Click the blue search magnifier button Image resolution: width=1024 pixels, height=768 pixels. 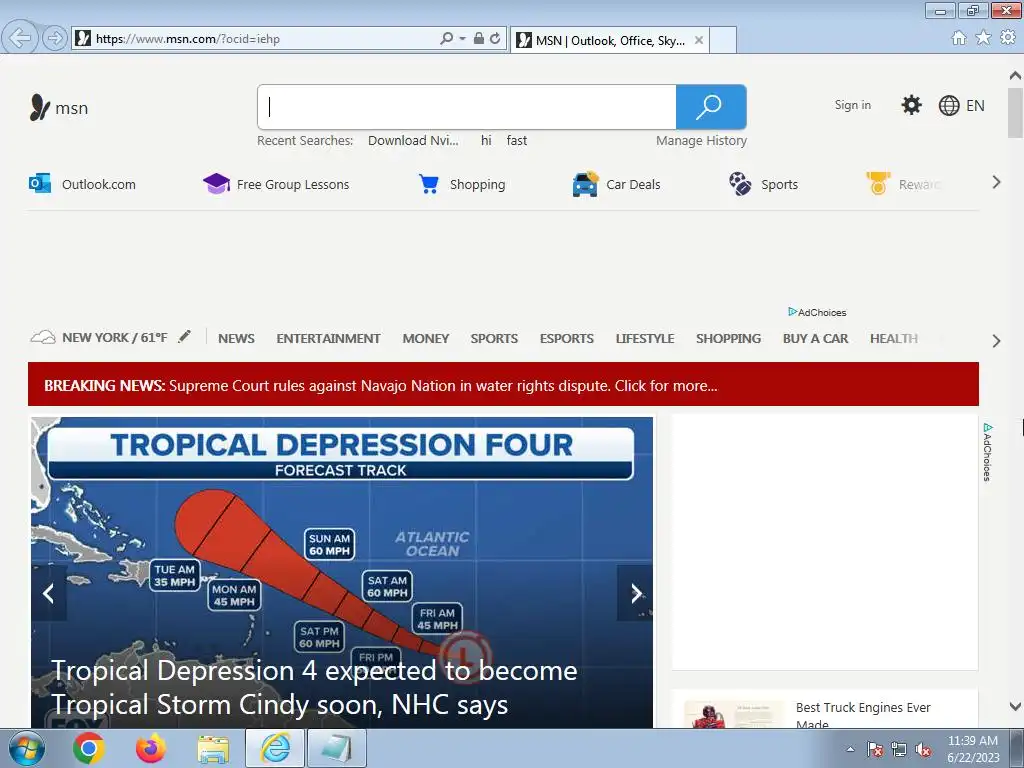click(x=711, y=107)
